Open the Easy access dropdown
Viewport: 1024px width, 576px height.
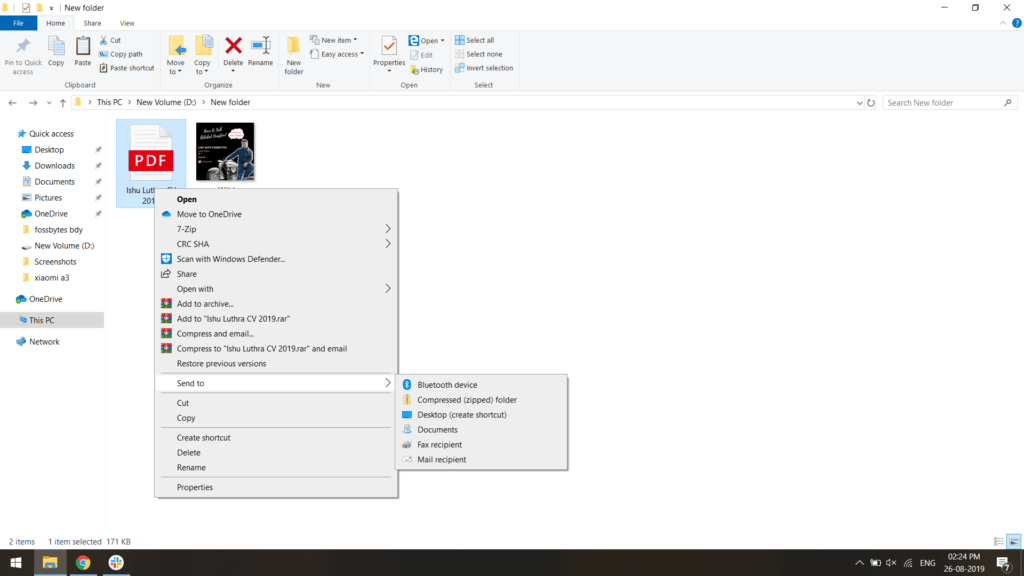pos(342,54)
